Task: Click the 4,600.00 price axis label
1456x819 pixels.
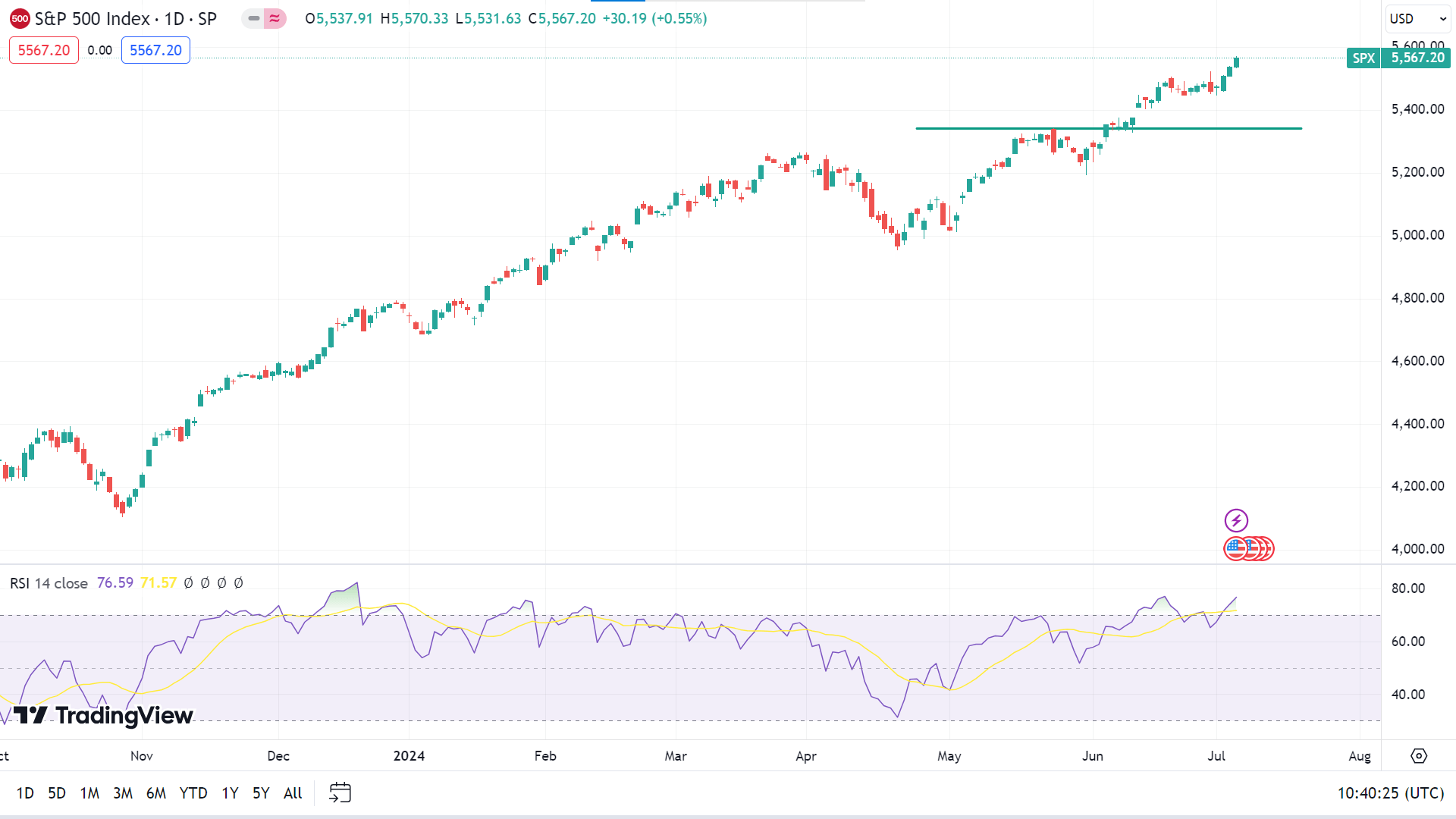Action: point(1417,361)
